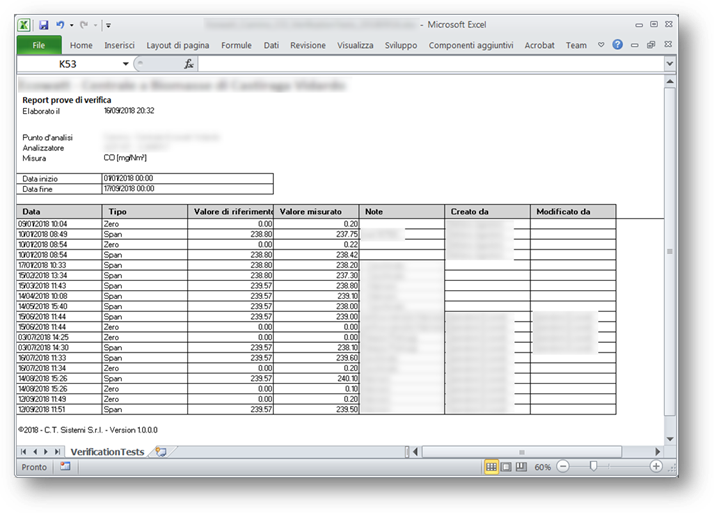The width and height of the screenshot is (714, 513).
Task: Switch to Page Layout view
Action: pyautogui.click(x=506, y=467)
